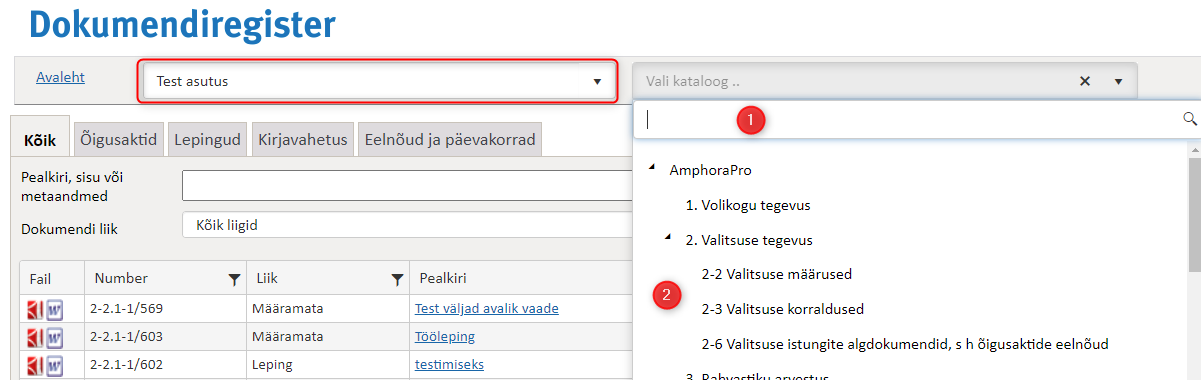
Task: Open the Tööleping document link
Action: (x=445, y=337)
